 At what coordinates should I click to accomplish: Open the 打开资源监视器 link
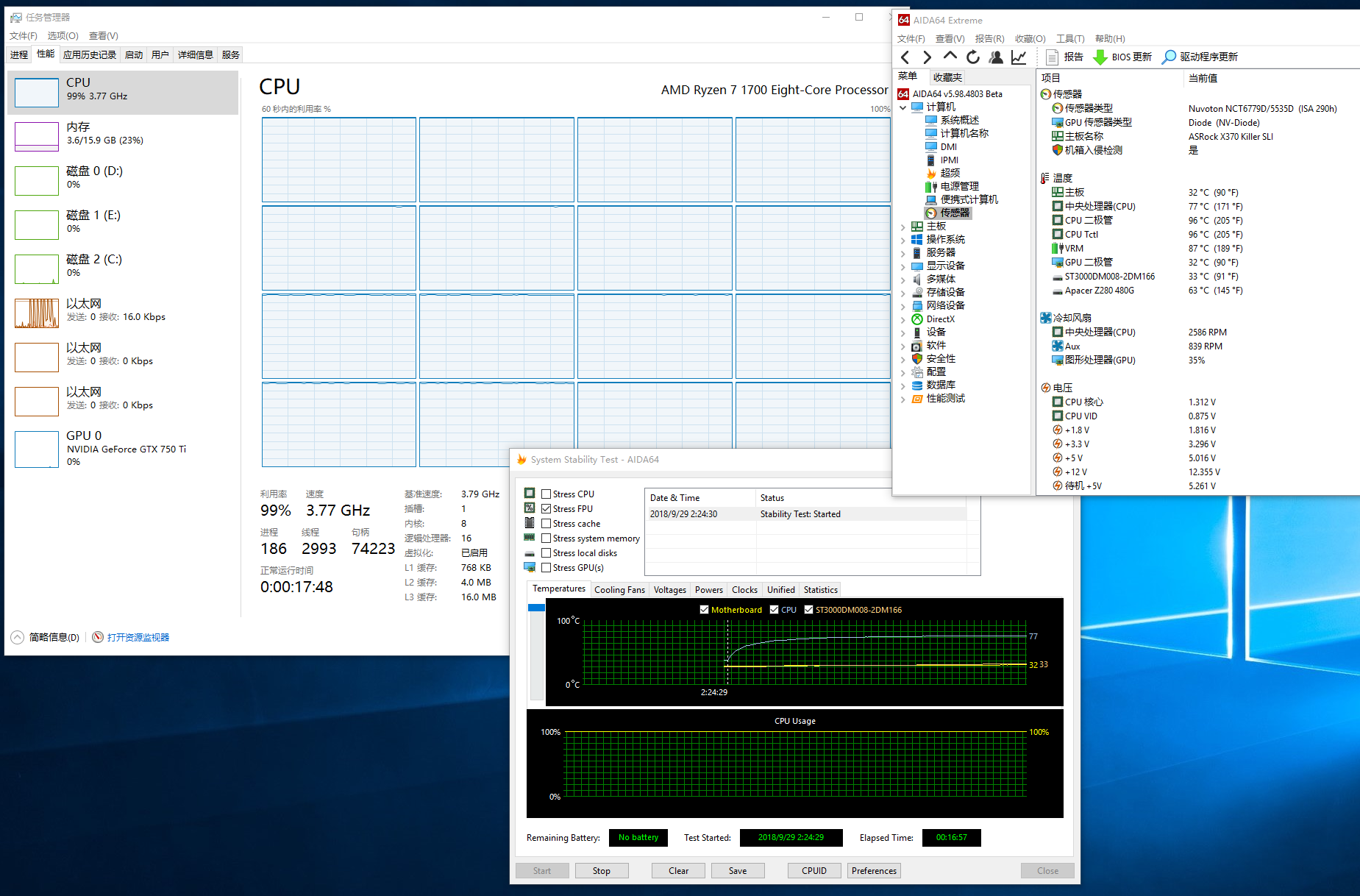pos(138,638)
